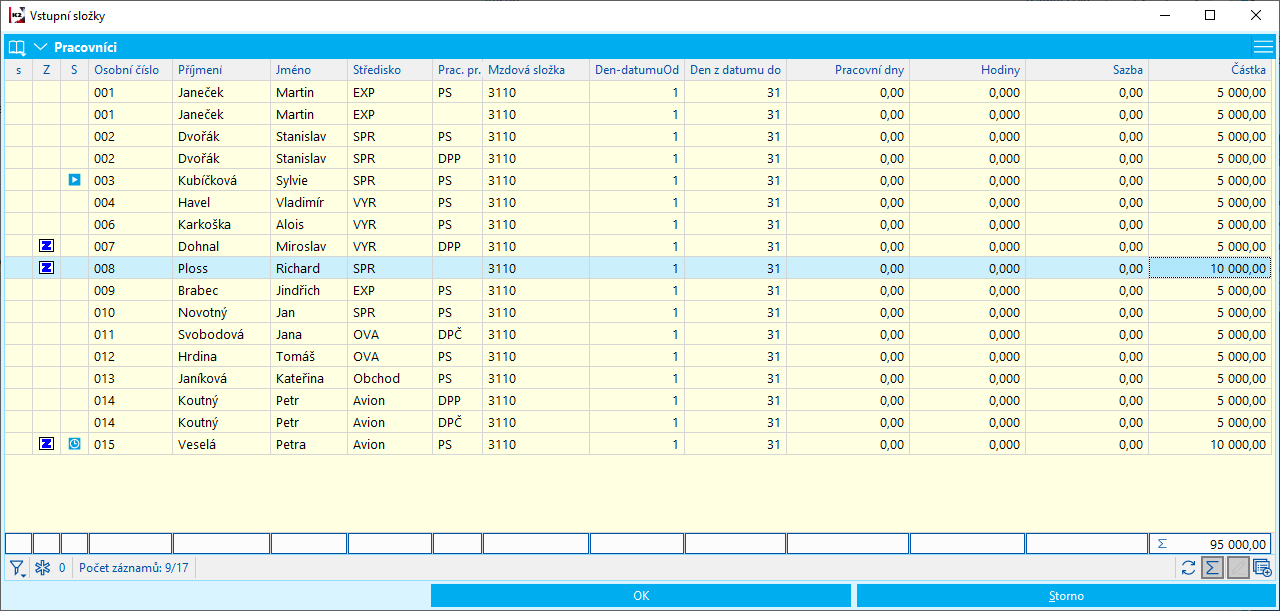The image size is (1280, 611).
Task: Select the Kubíčková surname cell
Action: 221,180
